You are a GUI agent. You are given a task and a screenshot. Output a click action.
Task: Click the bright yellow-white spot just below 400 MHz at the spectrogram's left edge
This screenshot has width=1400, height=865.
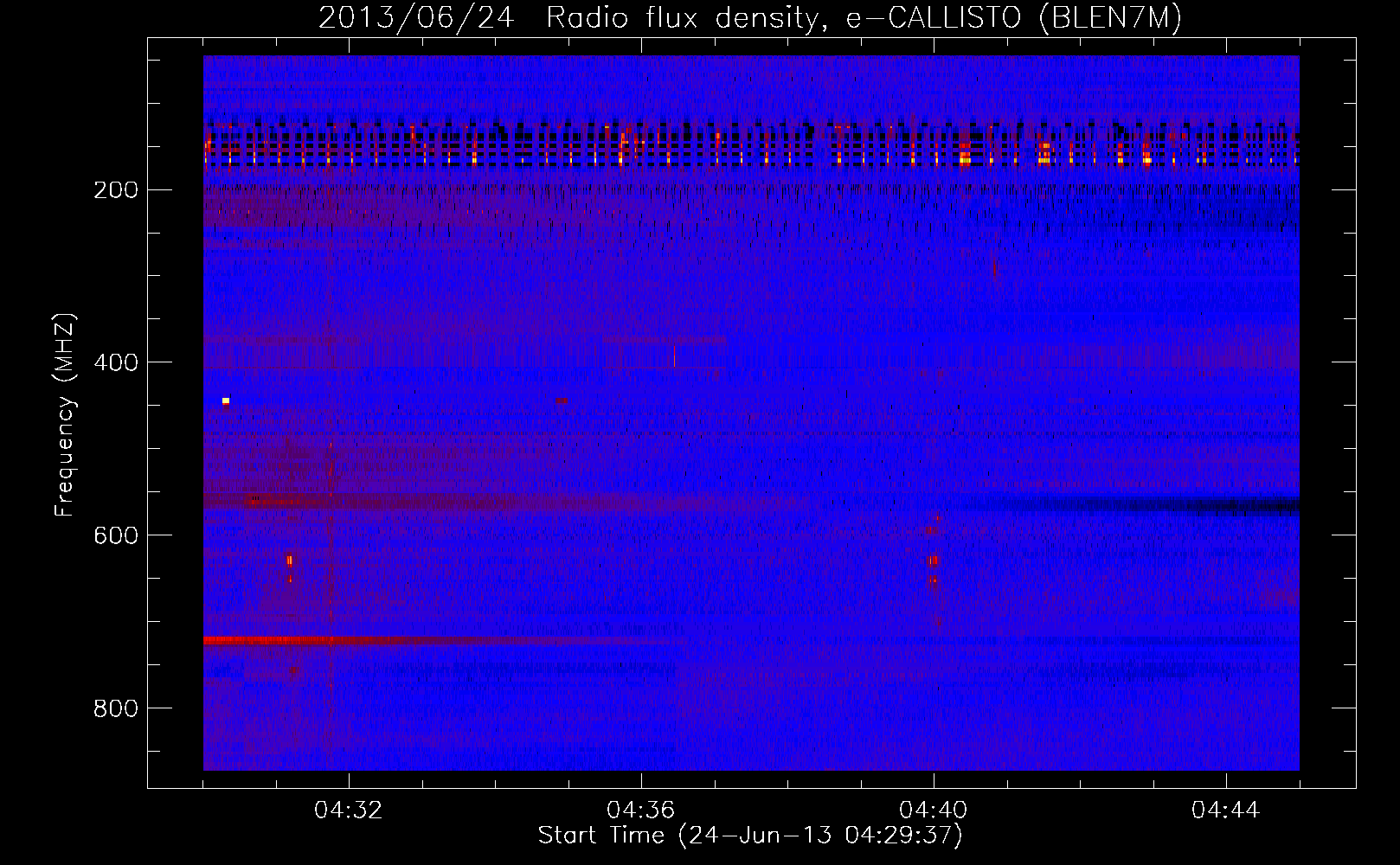click(226, 400)
